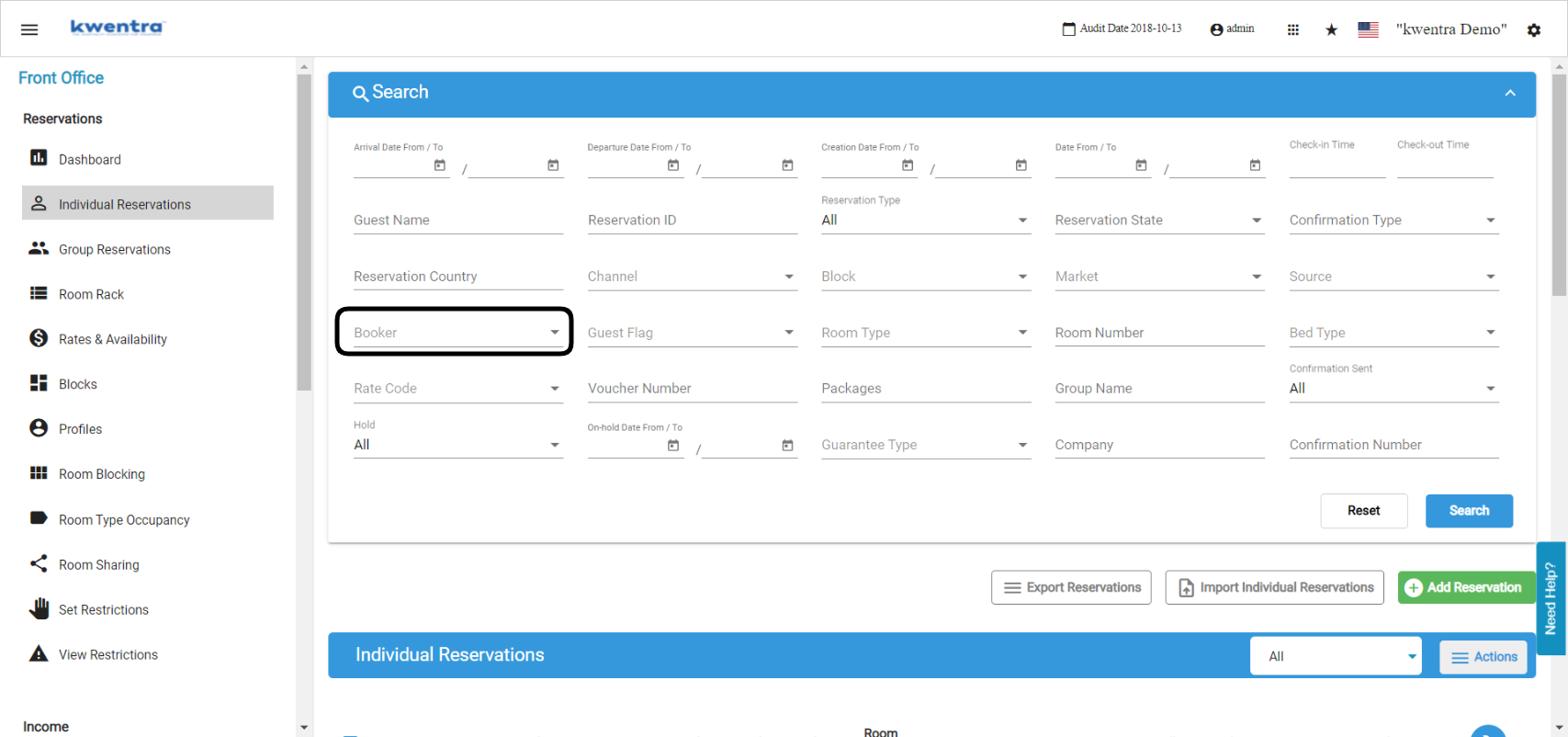Open the Market dropdown

1159,277
